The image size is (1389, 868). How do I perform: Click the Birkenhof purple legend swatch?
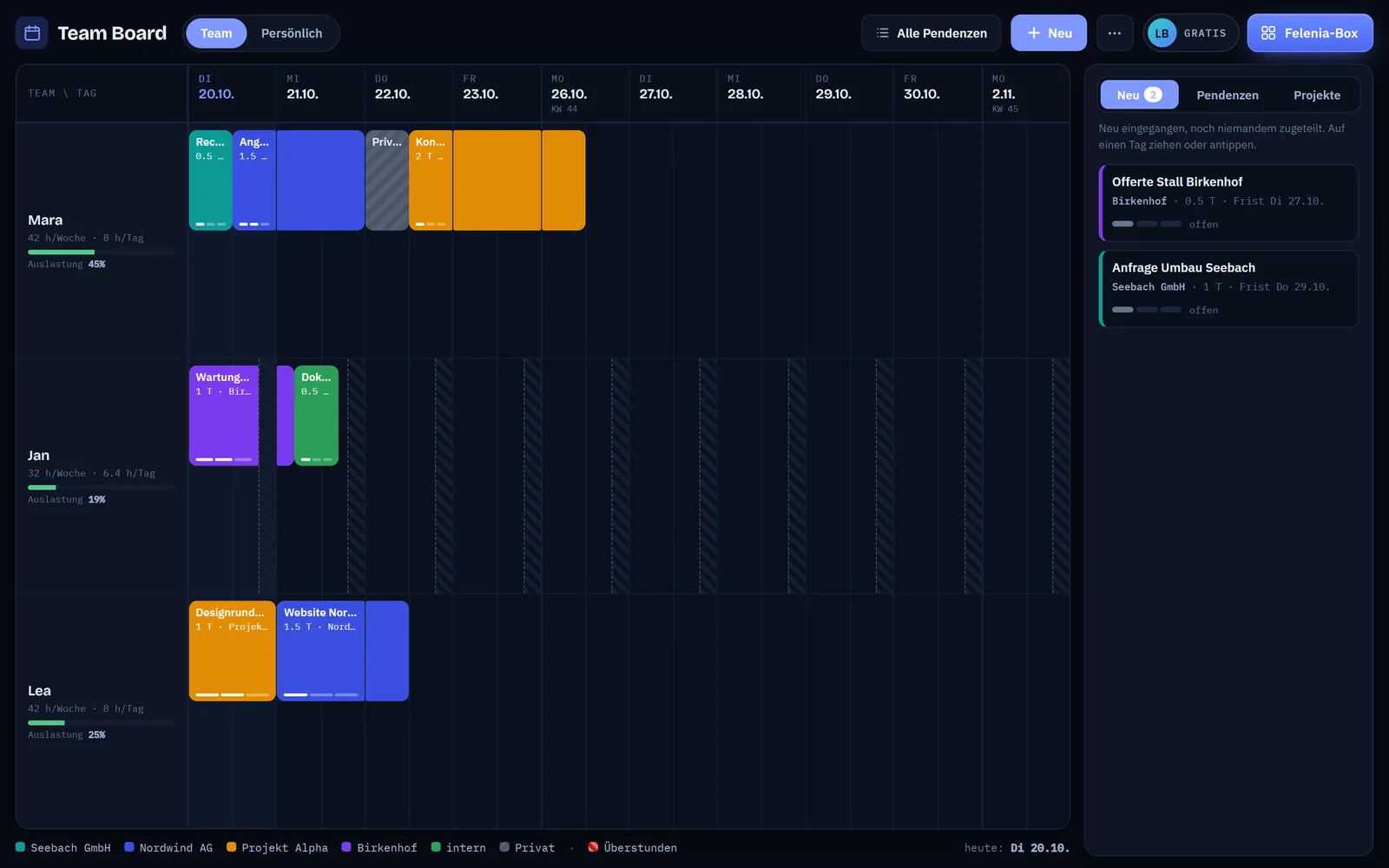click(x=346, y=847)
